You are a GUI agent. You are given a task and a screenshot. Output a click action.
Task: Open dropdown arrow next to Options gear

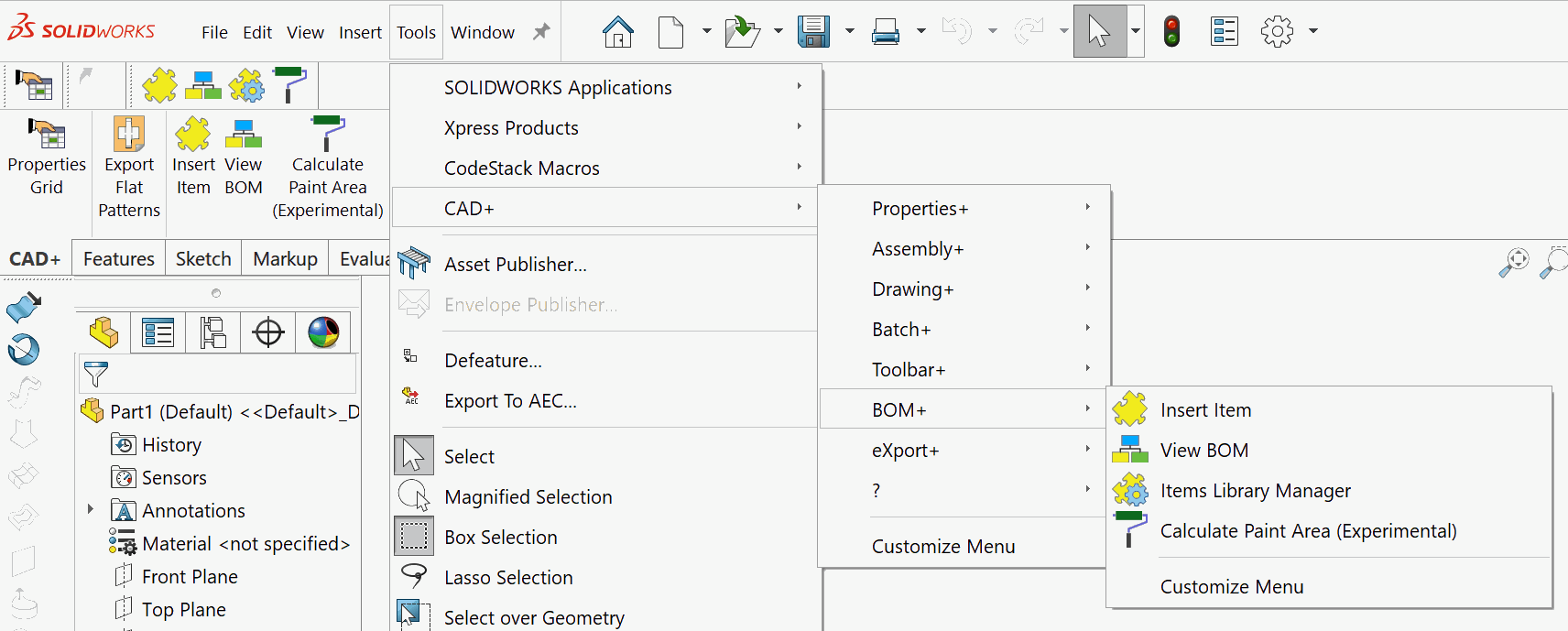tap(1312, 31)
